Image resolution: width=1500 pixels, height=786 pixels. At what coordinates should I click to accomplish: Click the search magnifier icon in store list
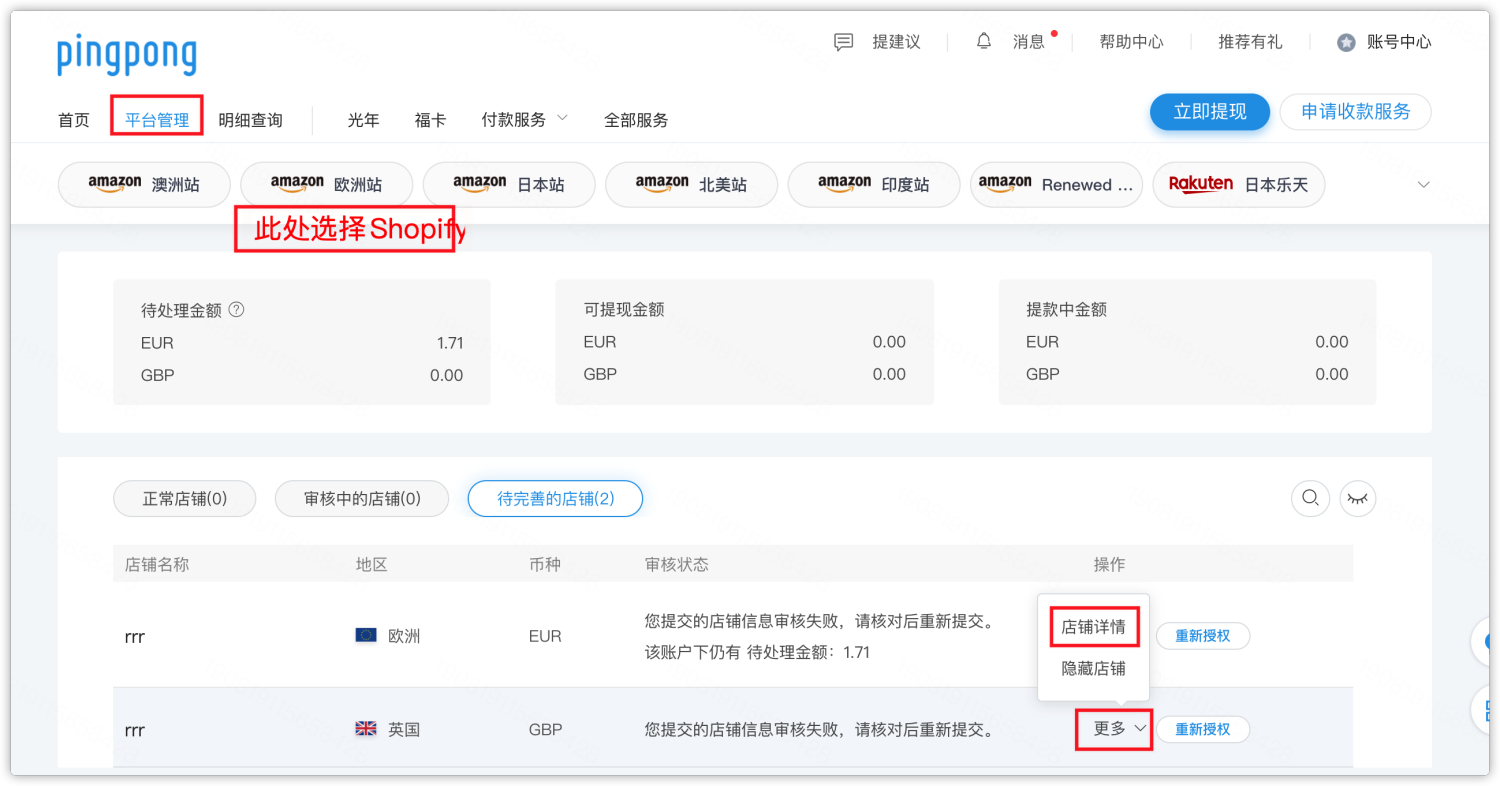(x=1310, y=498)
